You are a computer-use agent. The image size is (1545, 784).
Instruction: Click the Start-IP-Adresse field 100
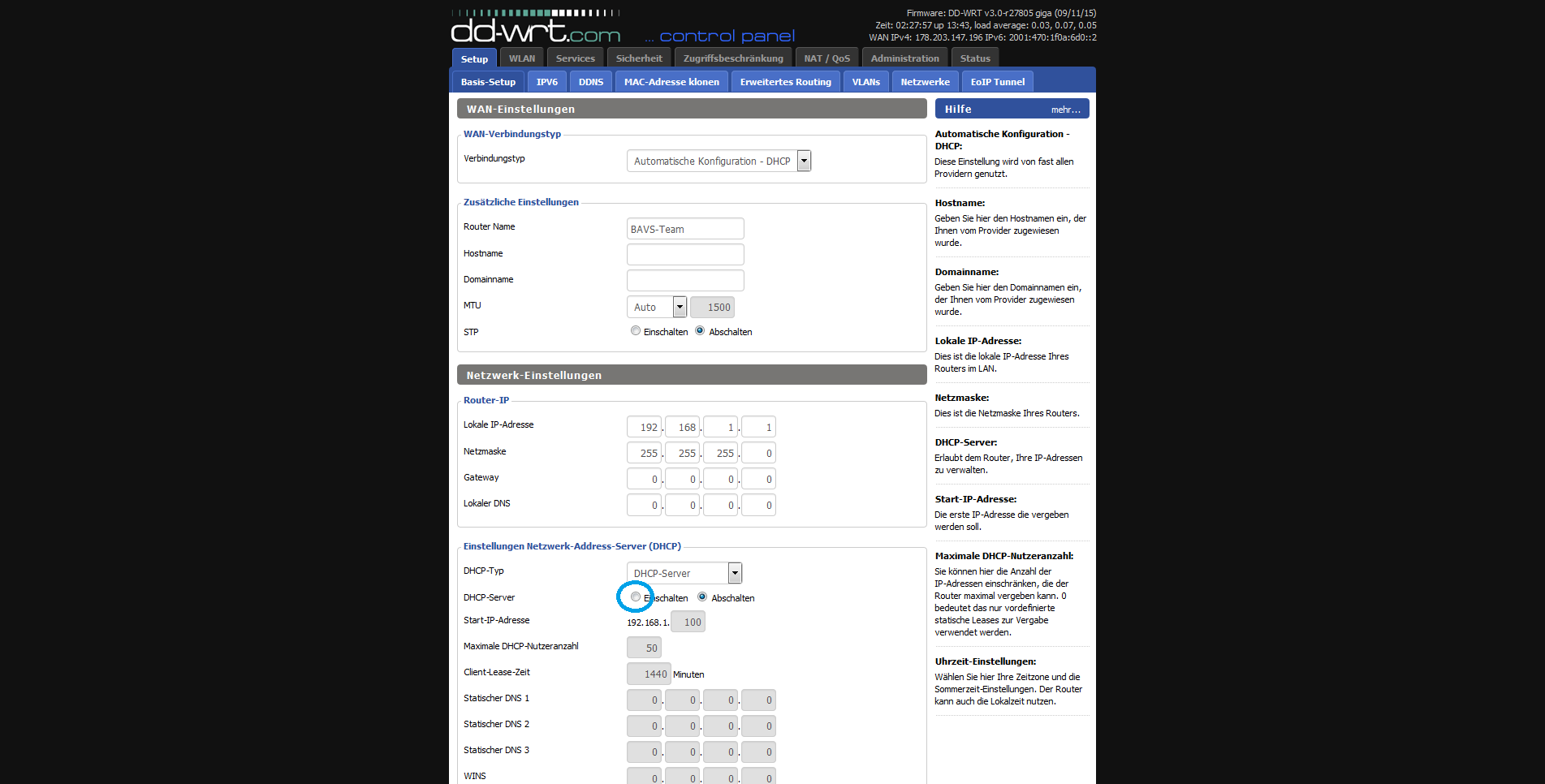(688, 622)
